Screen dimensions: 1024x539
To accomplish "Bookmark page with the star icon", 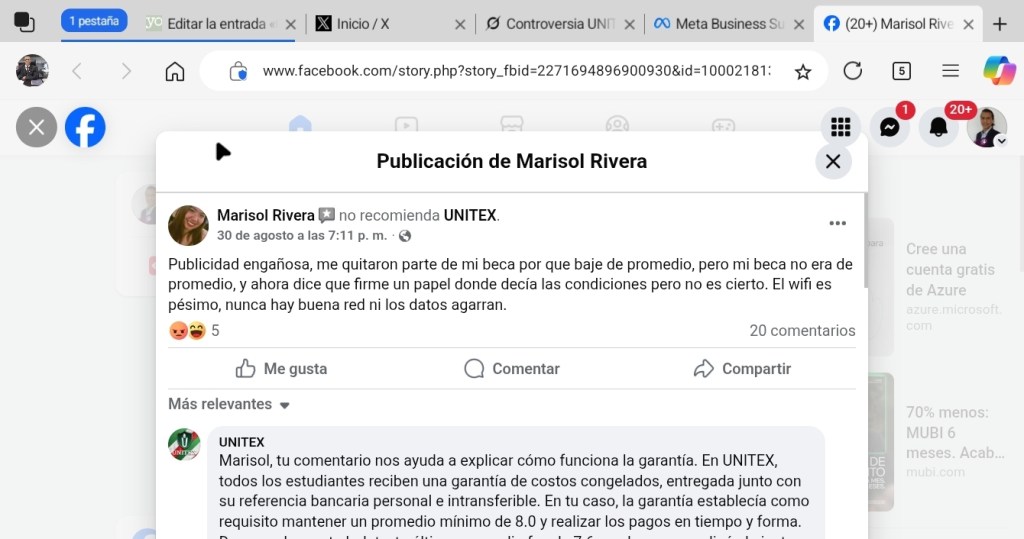I will [x=802, y=71].
